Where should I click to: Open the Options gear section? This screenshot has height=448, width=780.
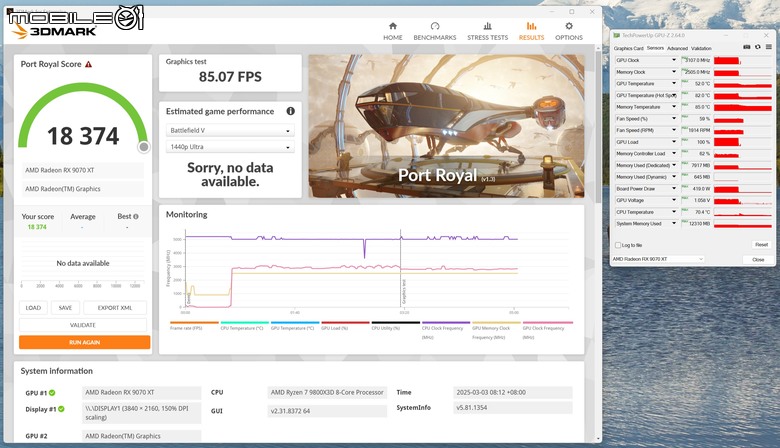pyautogui.click(x=569, y=31)
